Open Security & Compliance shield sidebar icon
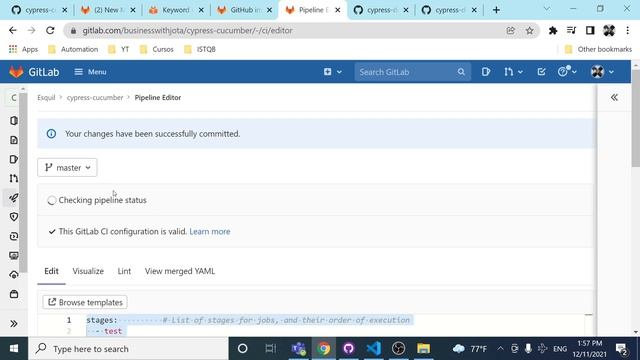The image size is (640, 360). coord(13,217)
